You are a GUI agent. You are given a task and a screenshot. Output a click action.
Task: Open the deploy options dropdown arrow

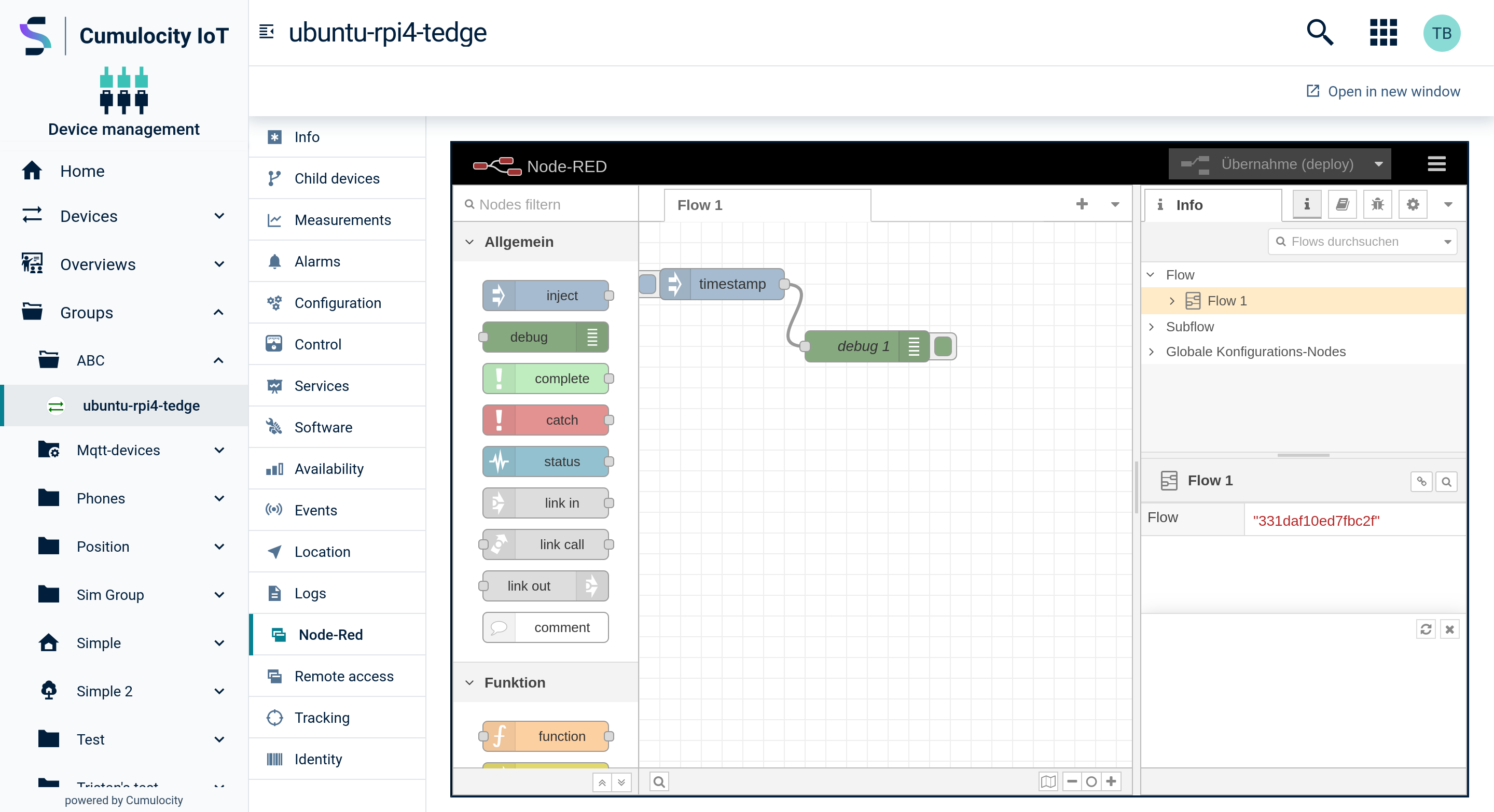[x=1378, y=164]
